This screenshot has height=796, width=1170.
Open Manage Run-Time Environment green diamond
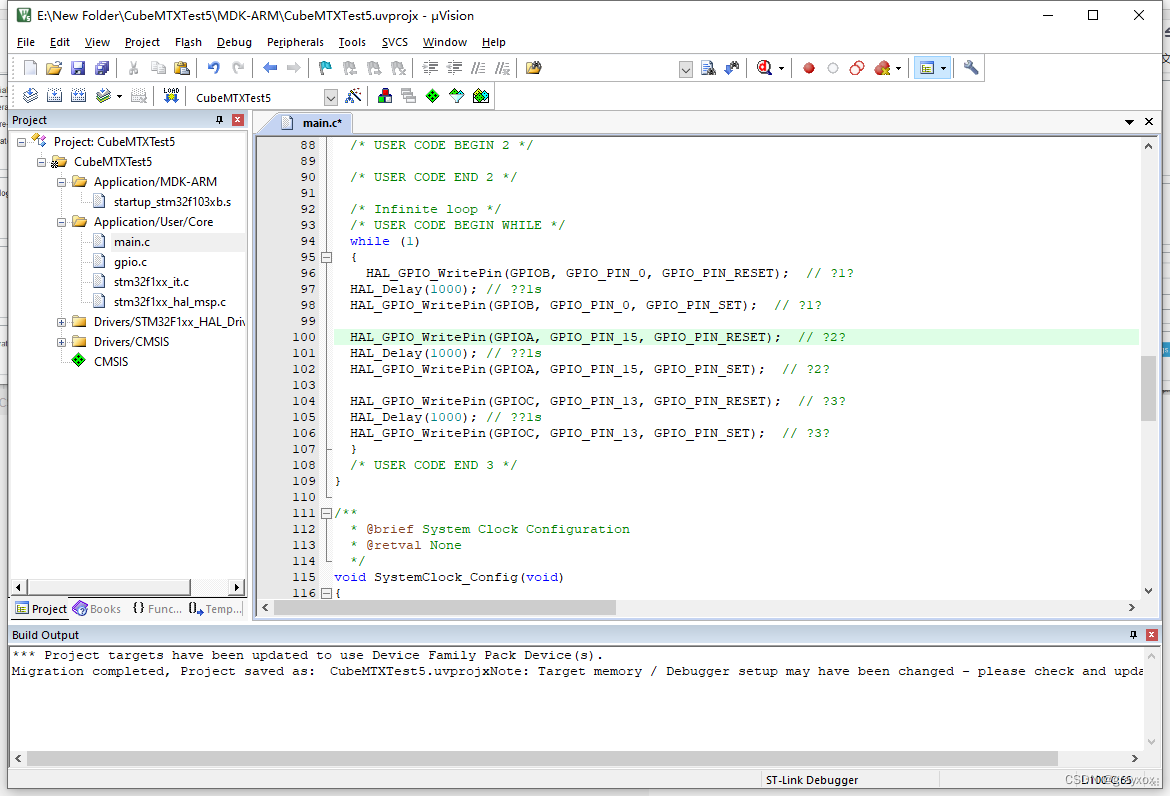click(x=432, y=95)
